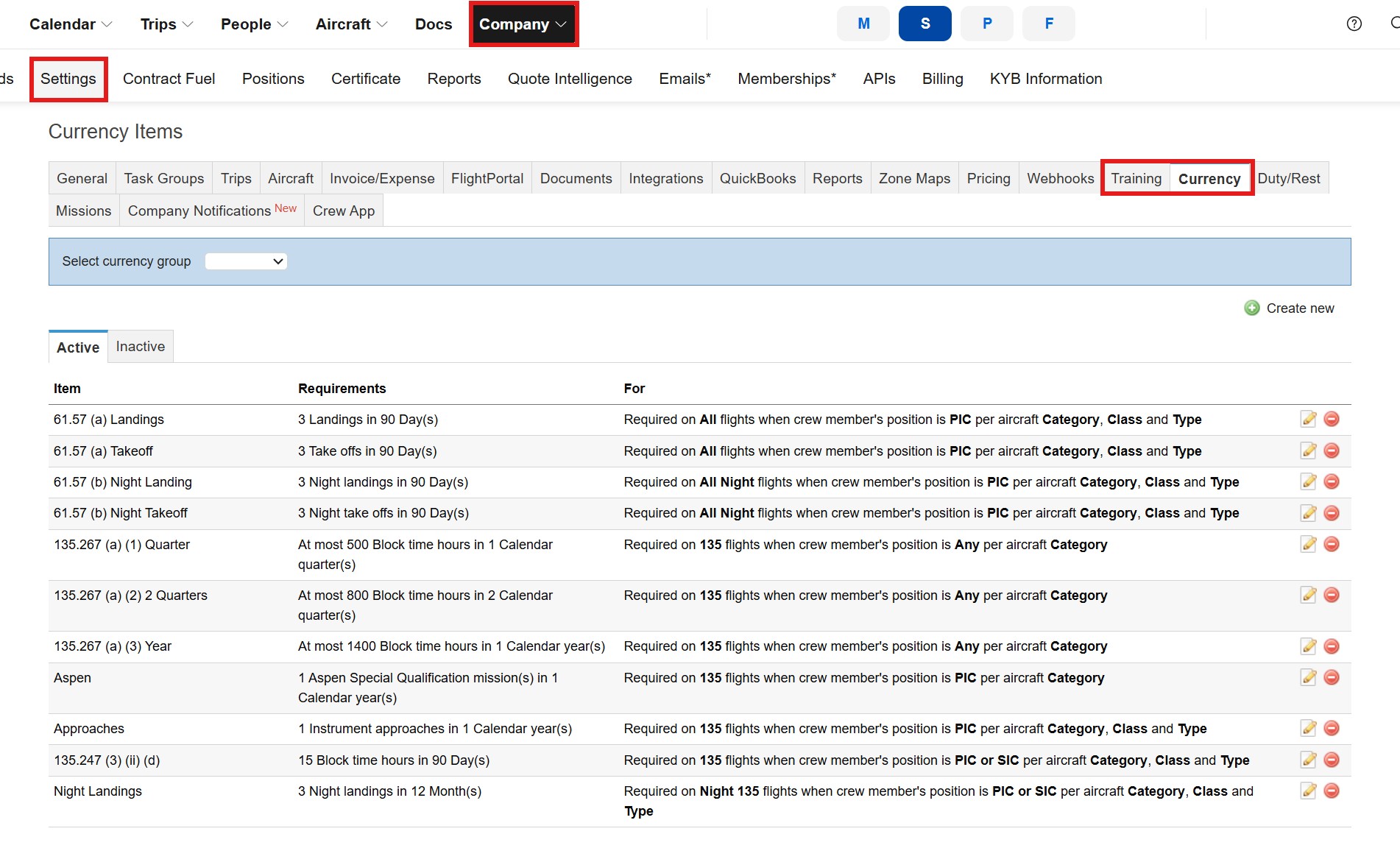The width and height of the screenshot is (1400, 848).
Task: Open APIs page
Action: (x=879, y=79)
